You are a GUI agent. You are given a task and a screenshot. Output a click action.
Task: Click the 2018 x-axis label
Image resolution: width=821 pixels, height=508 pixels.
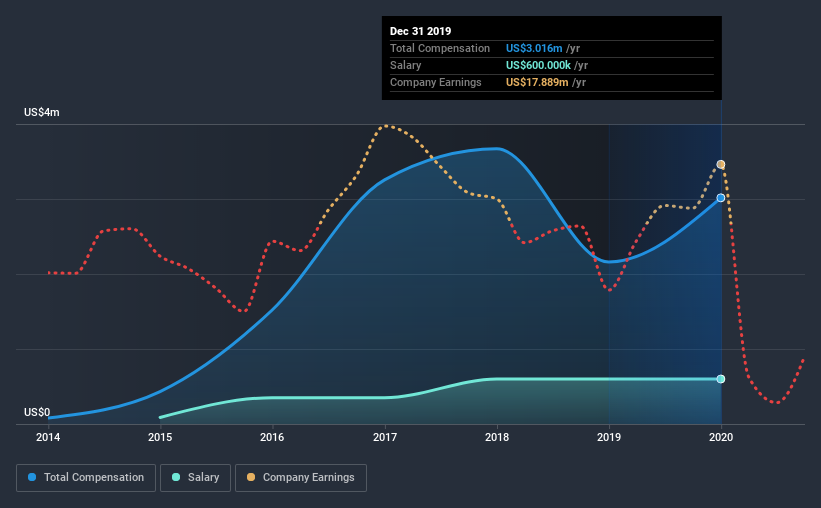[497, 437]
